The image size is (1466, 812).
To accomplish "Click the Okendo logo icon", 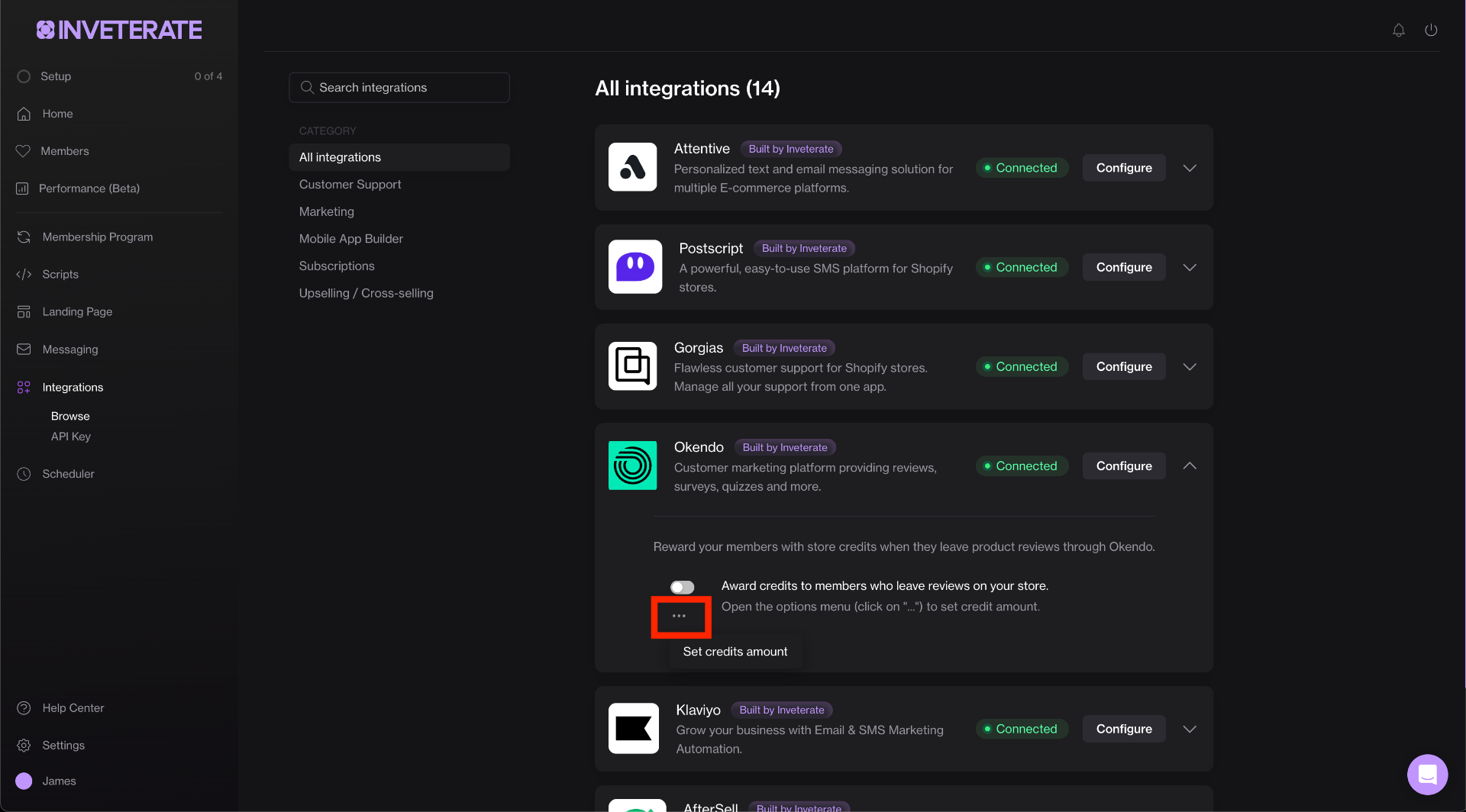I will coord(632,466).
